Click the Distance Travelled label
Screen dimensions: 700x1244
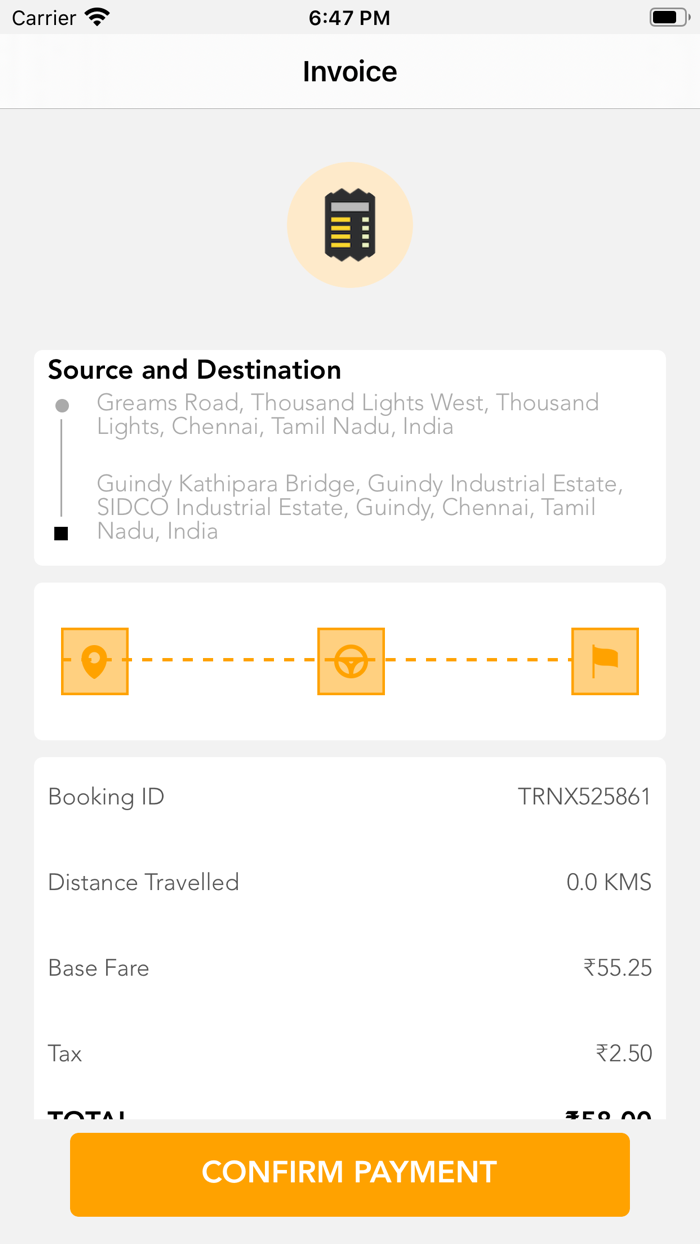(143, 883)
